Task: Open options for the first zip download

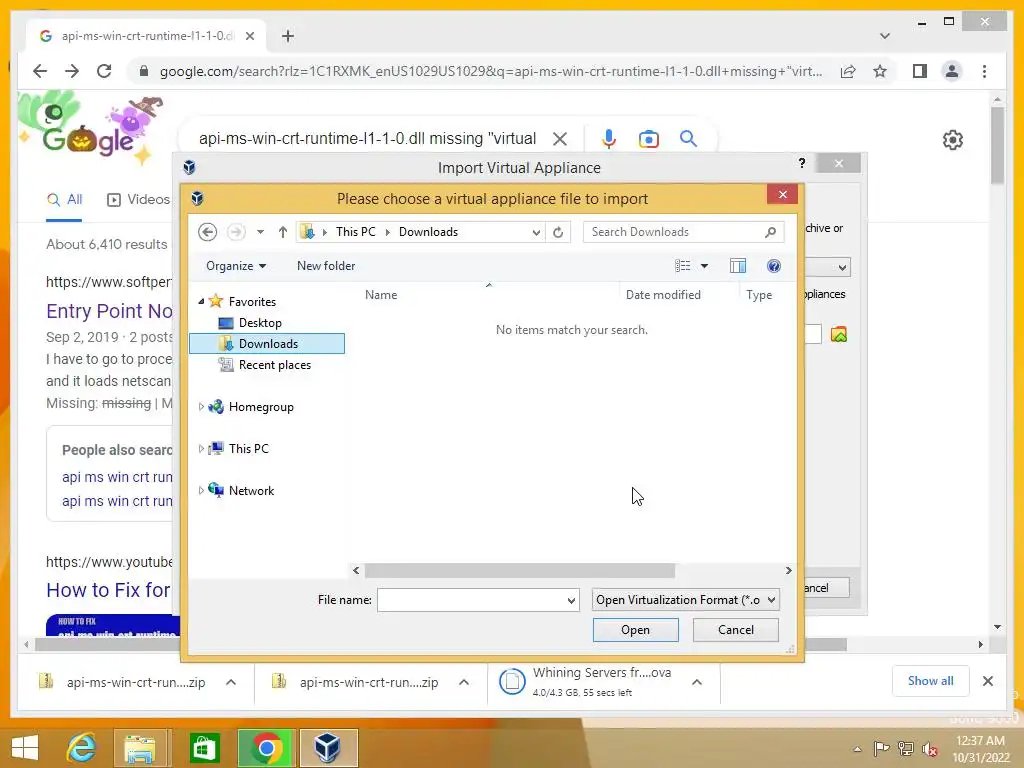Action: (231, 682)
